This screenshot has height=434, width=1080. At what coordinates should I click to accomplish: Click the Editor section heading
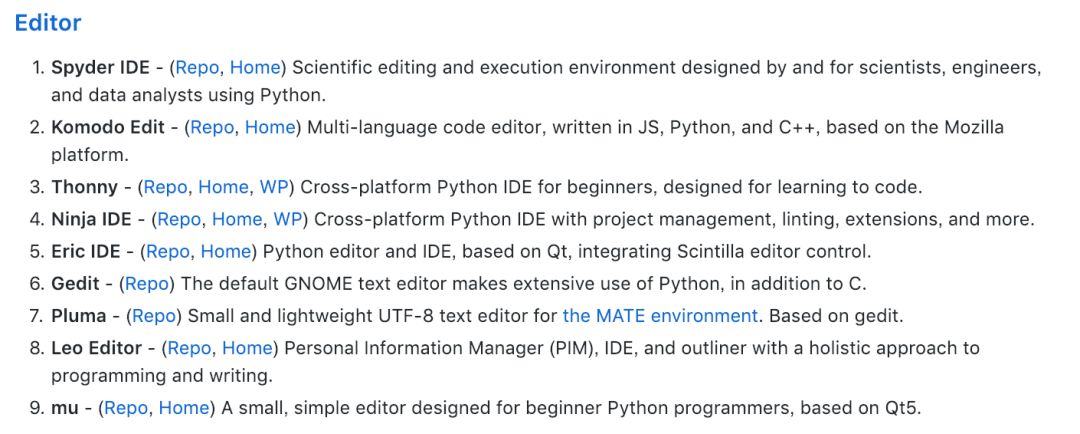pyautogui.click(x=48, y=23)
